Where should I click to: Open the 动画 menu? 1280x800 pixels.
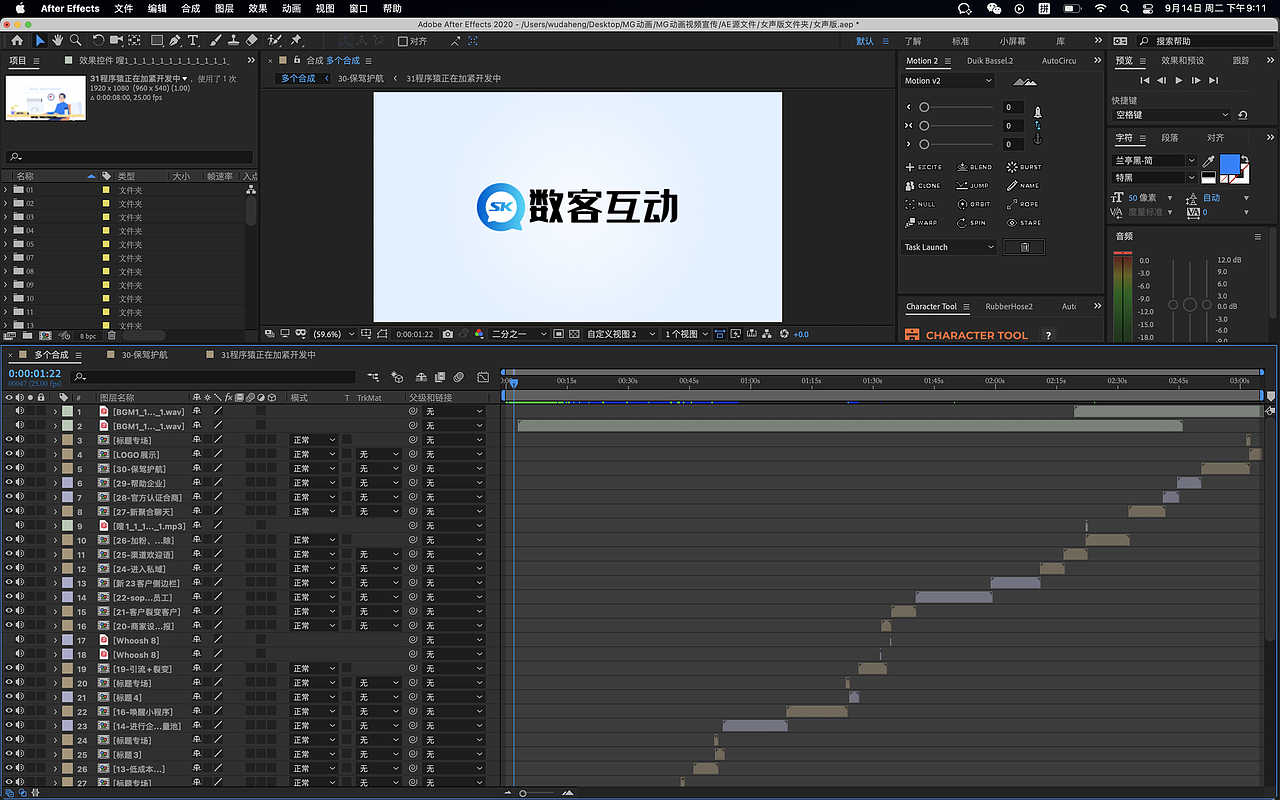tap(291, 8)
